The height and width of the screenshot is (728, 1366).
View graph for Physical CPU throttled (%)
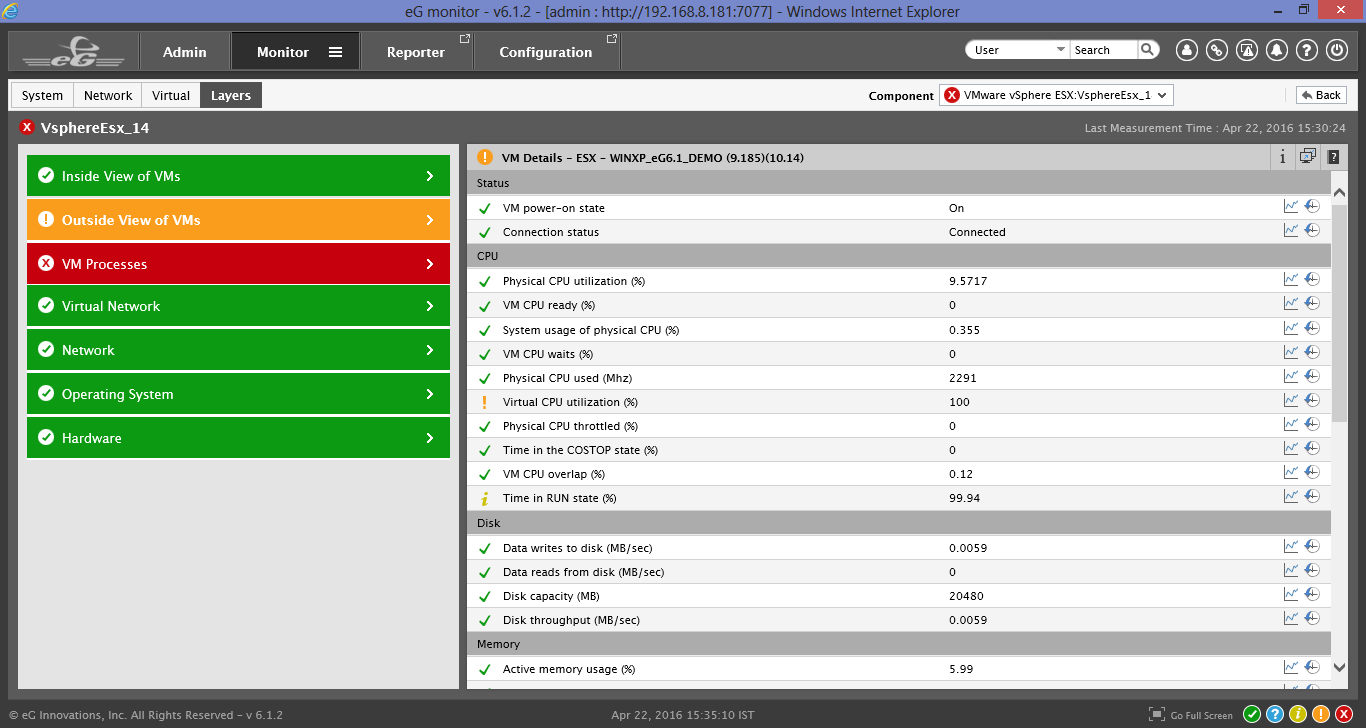[x=1291, y=424]
